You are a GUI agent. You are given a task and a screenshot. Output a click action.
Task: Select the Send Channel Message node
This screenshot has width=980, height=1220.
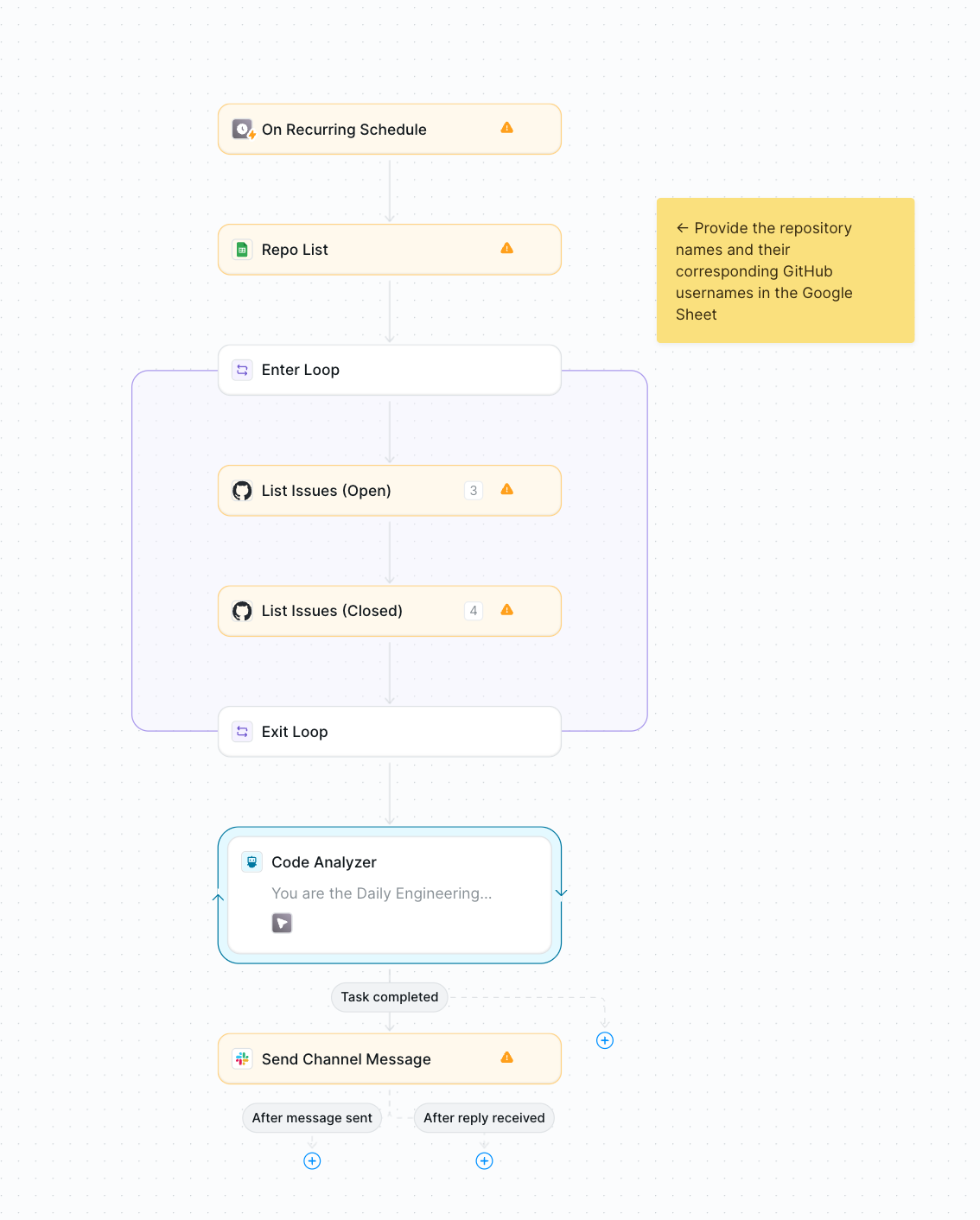click(390, 1058)
